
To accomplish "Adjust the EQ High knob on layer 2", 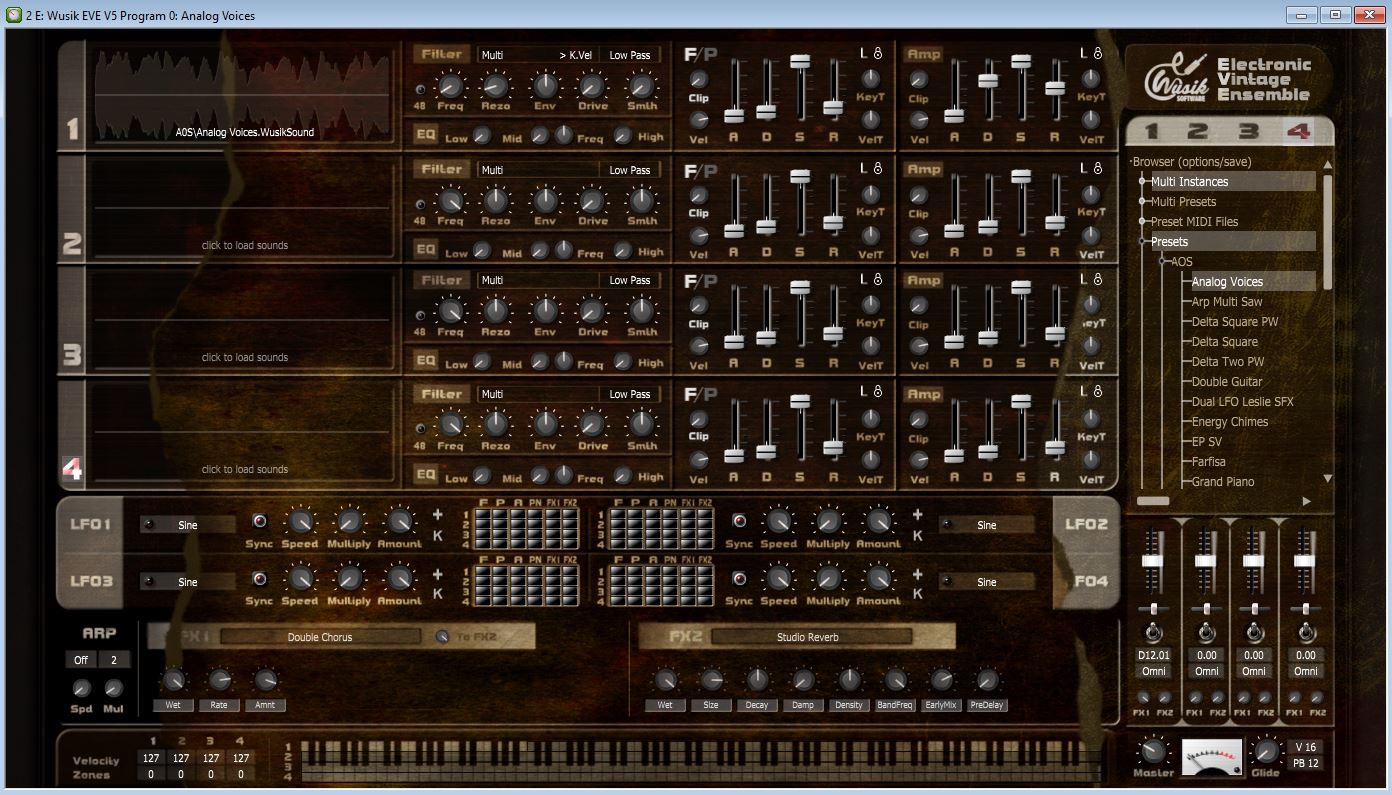I will 623,250.
